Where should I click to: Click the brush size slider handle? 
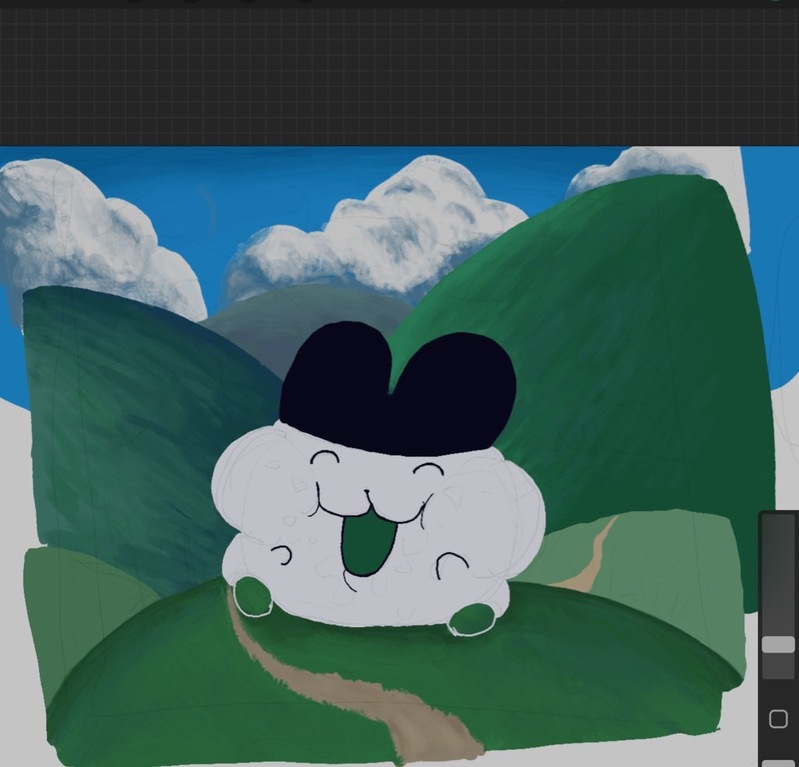[x=778, y=645]
